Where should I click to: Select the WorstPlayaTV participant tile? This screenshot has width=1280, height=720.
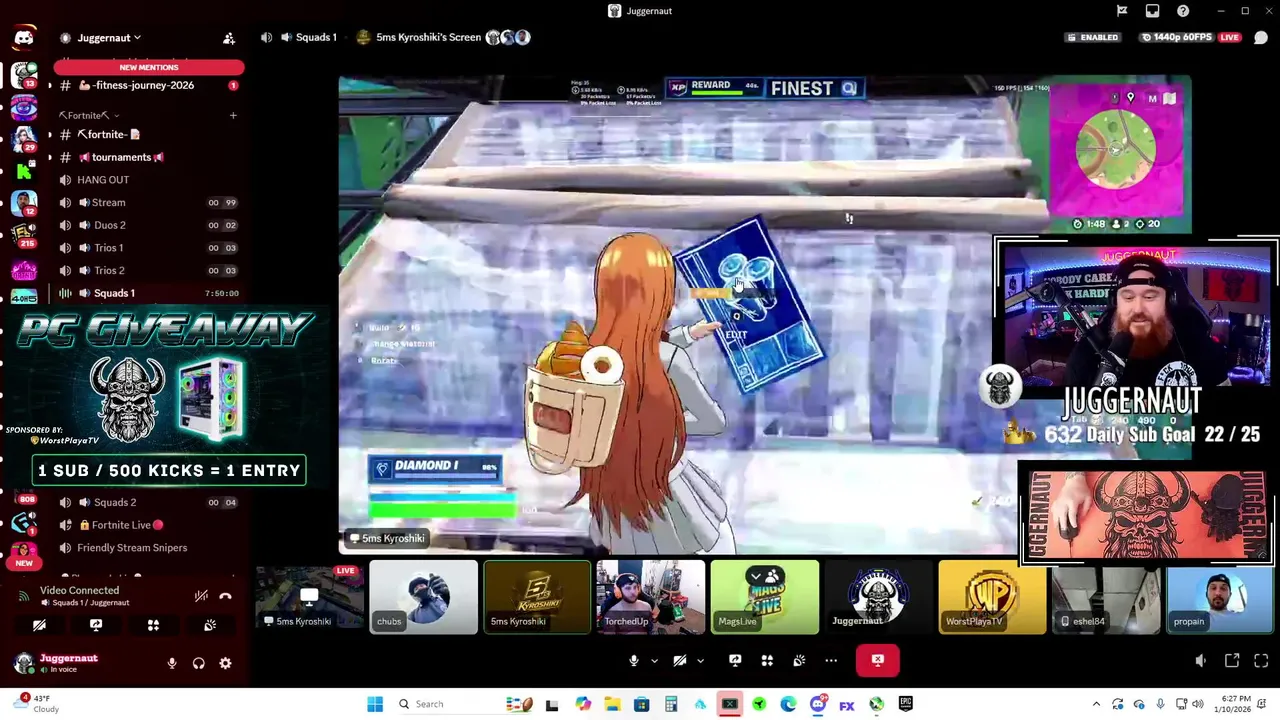pos(992,597)
